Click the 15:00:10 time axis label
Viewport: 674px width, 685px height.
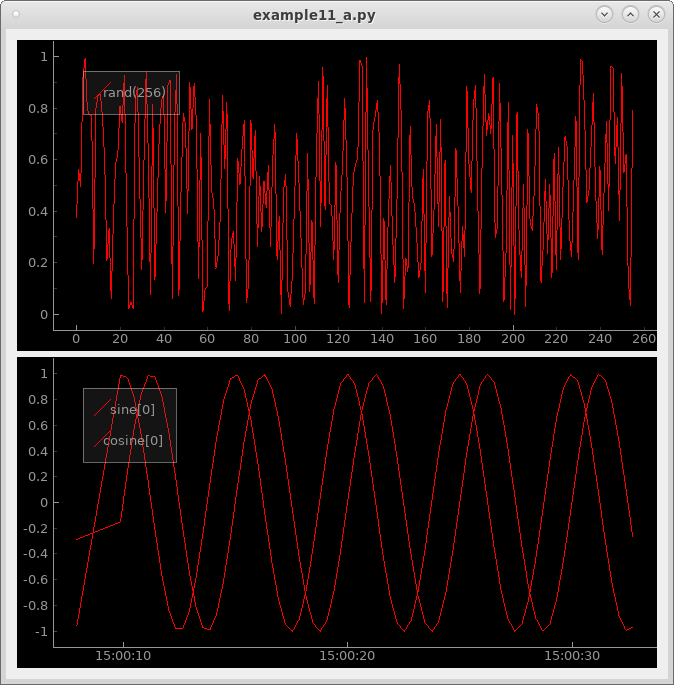point(123,656)
